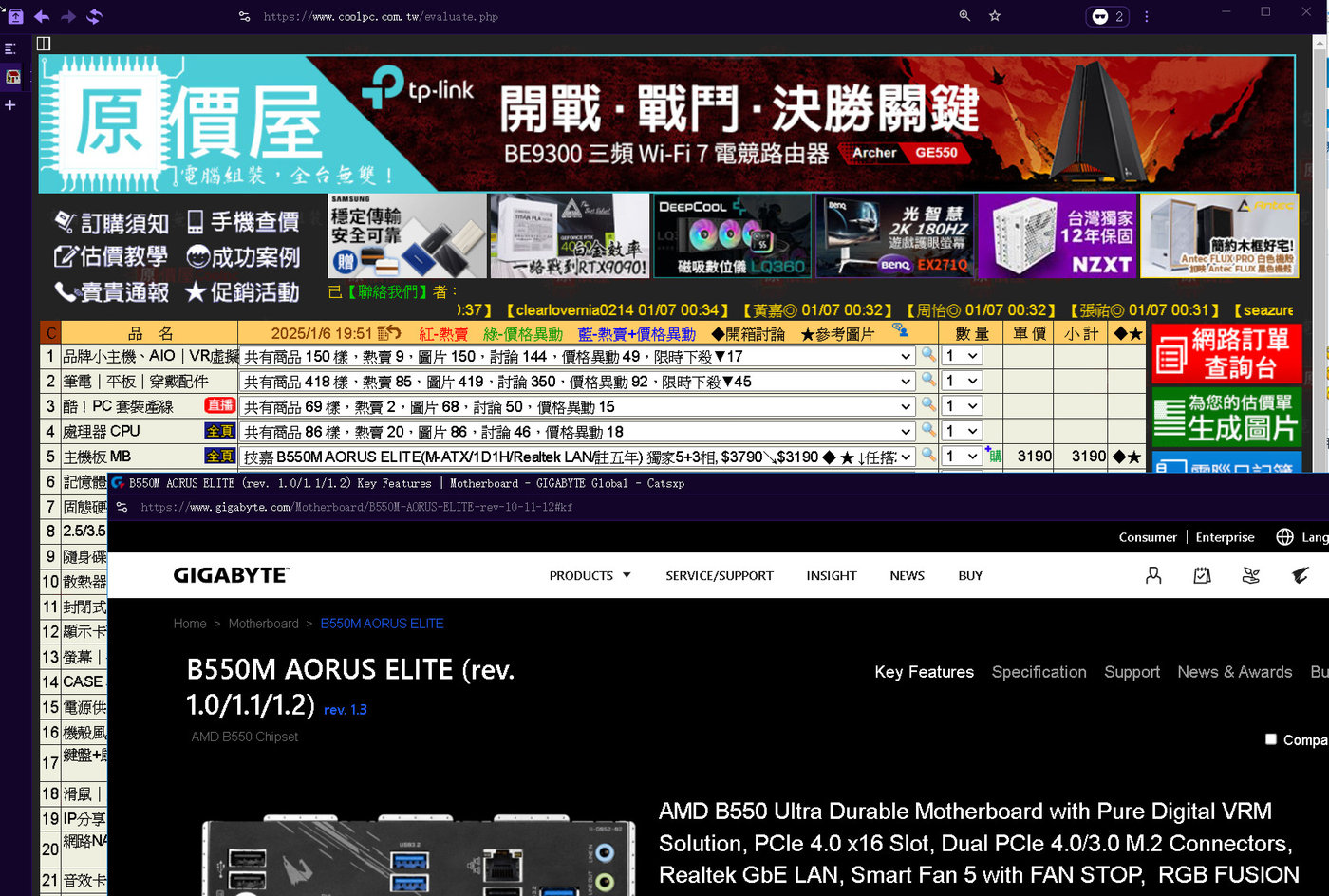Screen dimensions: 1329x896
Task: Click the 手機查價 link
Action: click(x=243, y=222)
